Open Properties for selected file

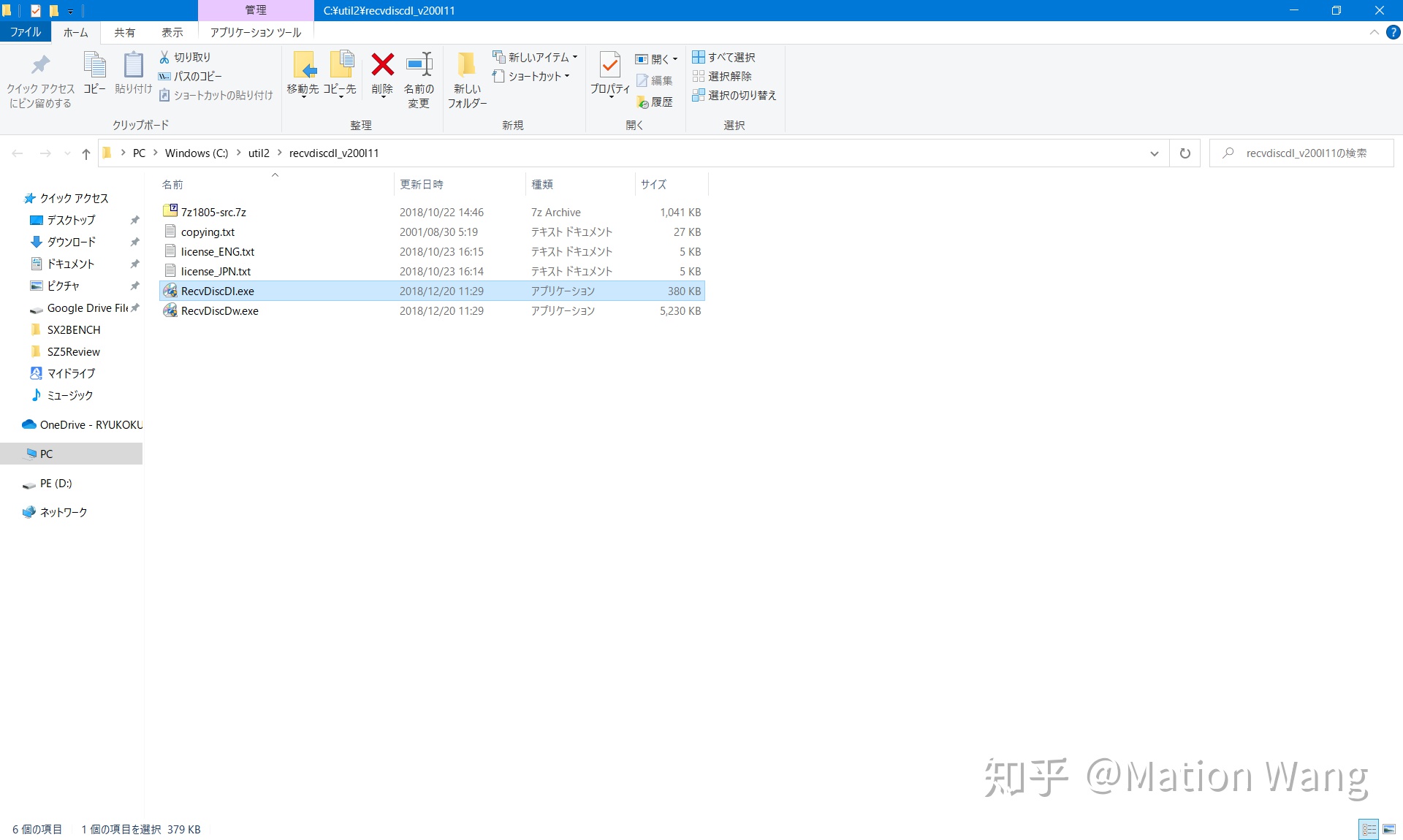click(610, 75)
